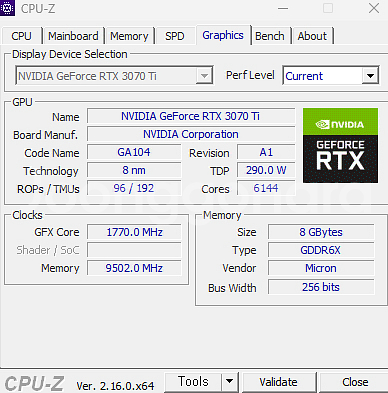Open the Mainboard tab
Viewport: 388px width, 393px height.
pos(73,36)
